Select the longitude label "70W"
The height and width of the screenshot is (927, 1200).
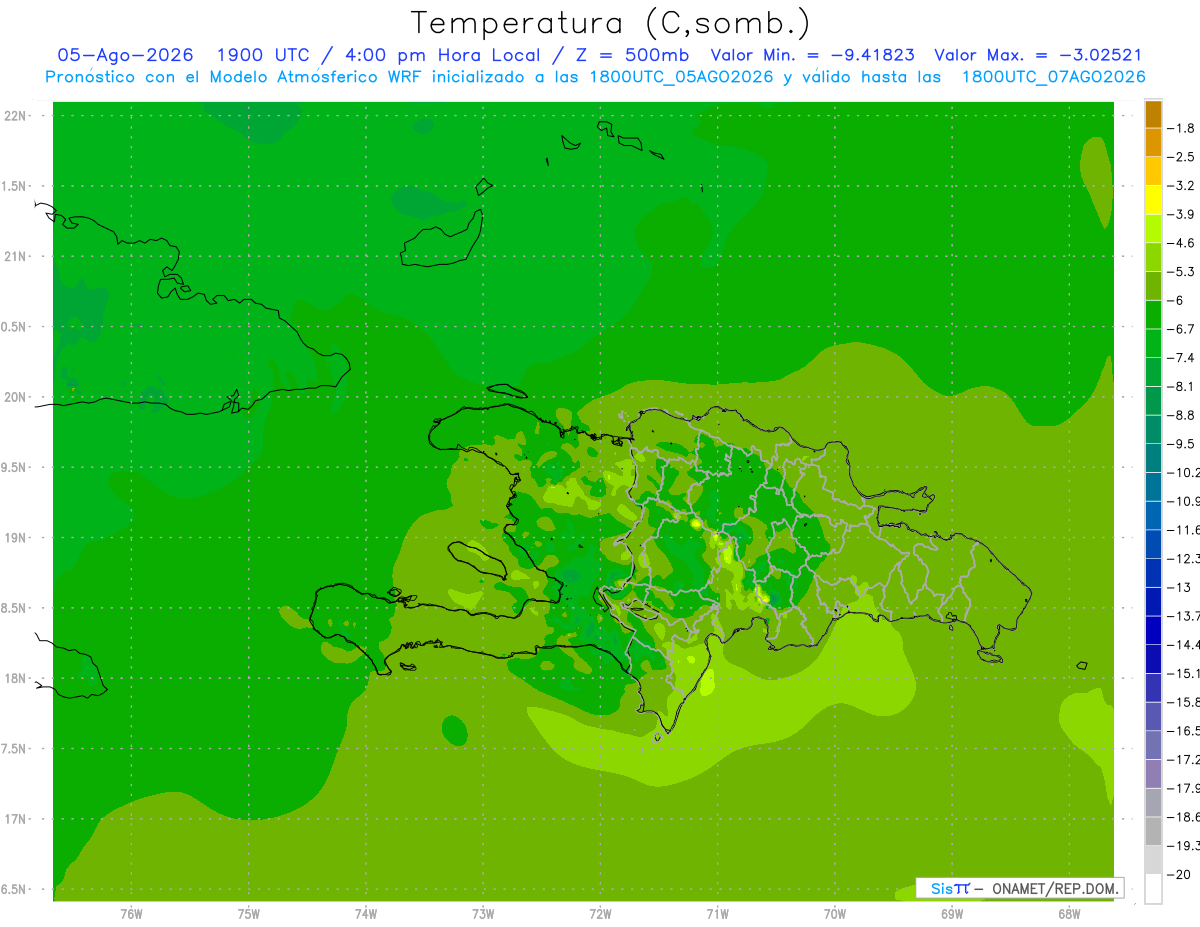point(834,914)
